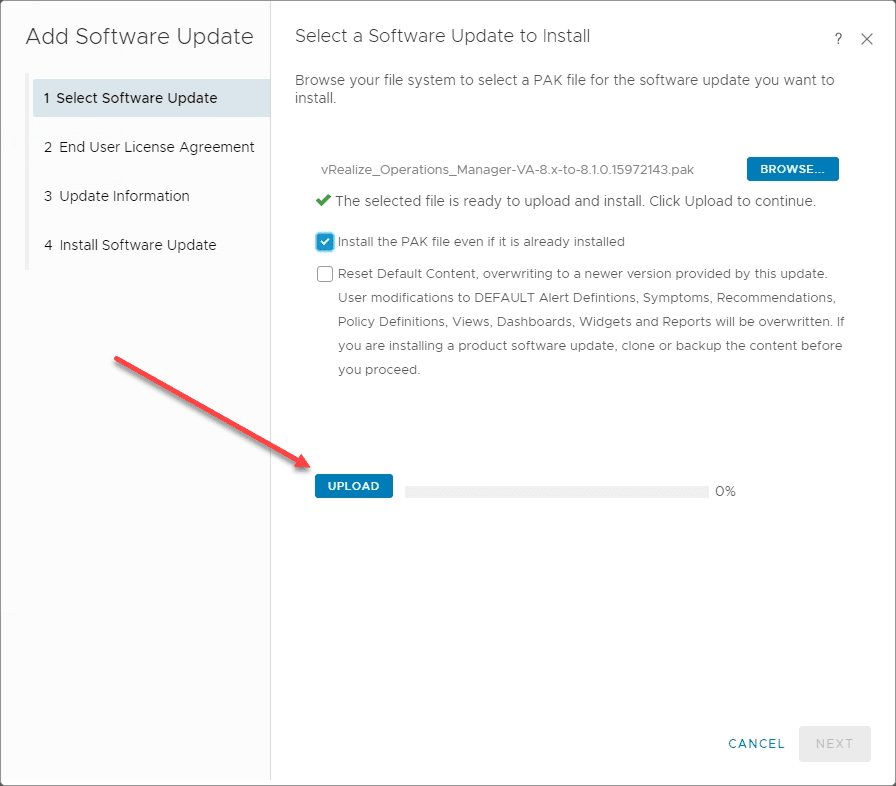Click the Add Software Update title
The height and width of the screenshot is (786, 896).
tap(140, 37)
